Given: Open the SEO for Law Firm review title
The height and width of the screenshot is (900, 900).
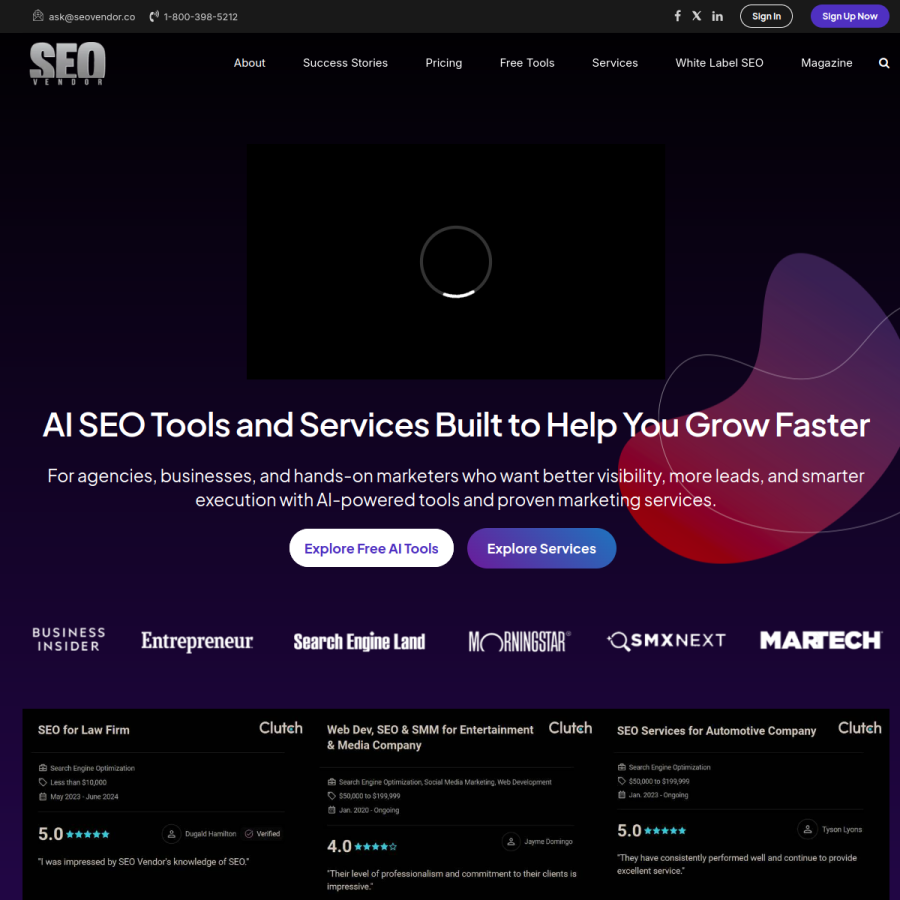Looking at the screenshot, I should tap(84, 730).
